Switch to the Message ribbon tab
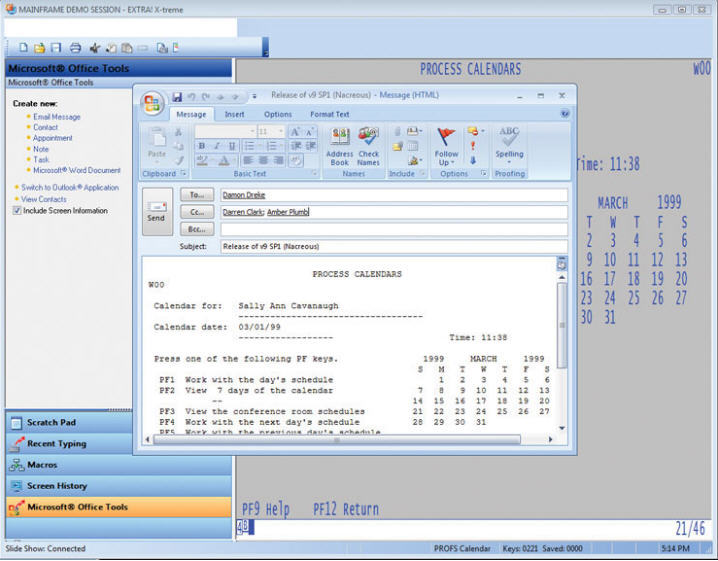This screenshot has height=561, width=718. (191, 114)
